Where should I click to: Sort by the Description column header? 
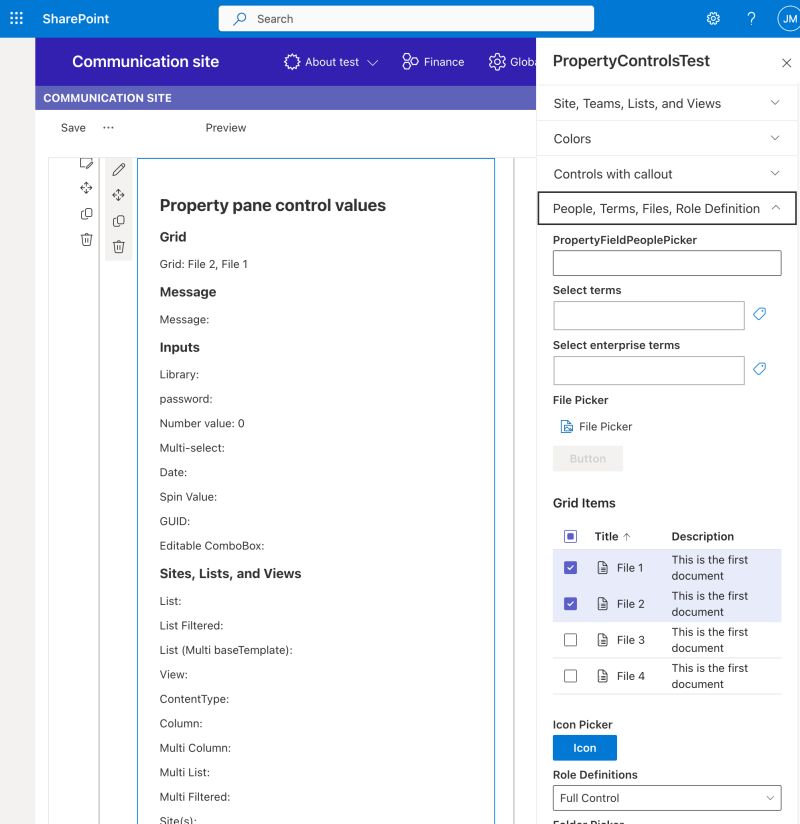[x=702, y=537]
